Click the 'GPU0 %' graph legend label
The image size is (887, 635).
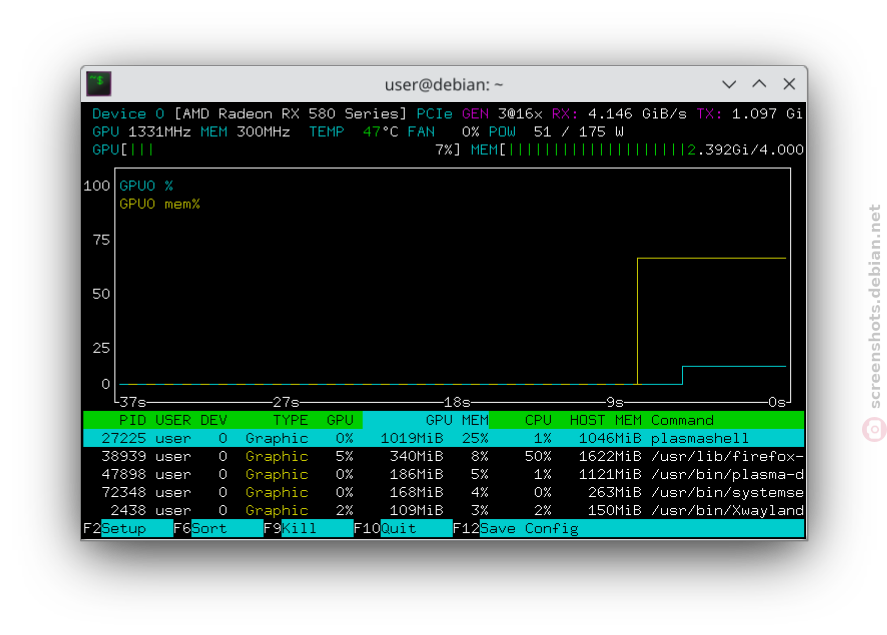point(146,185)
